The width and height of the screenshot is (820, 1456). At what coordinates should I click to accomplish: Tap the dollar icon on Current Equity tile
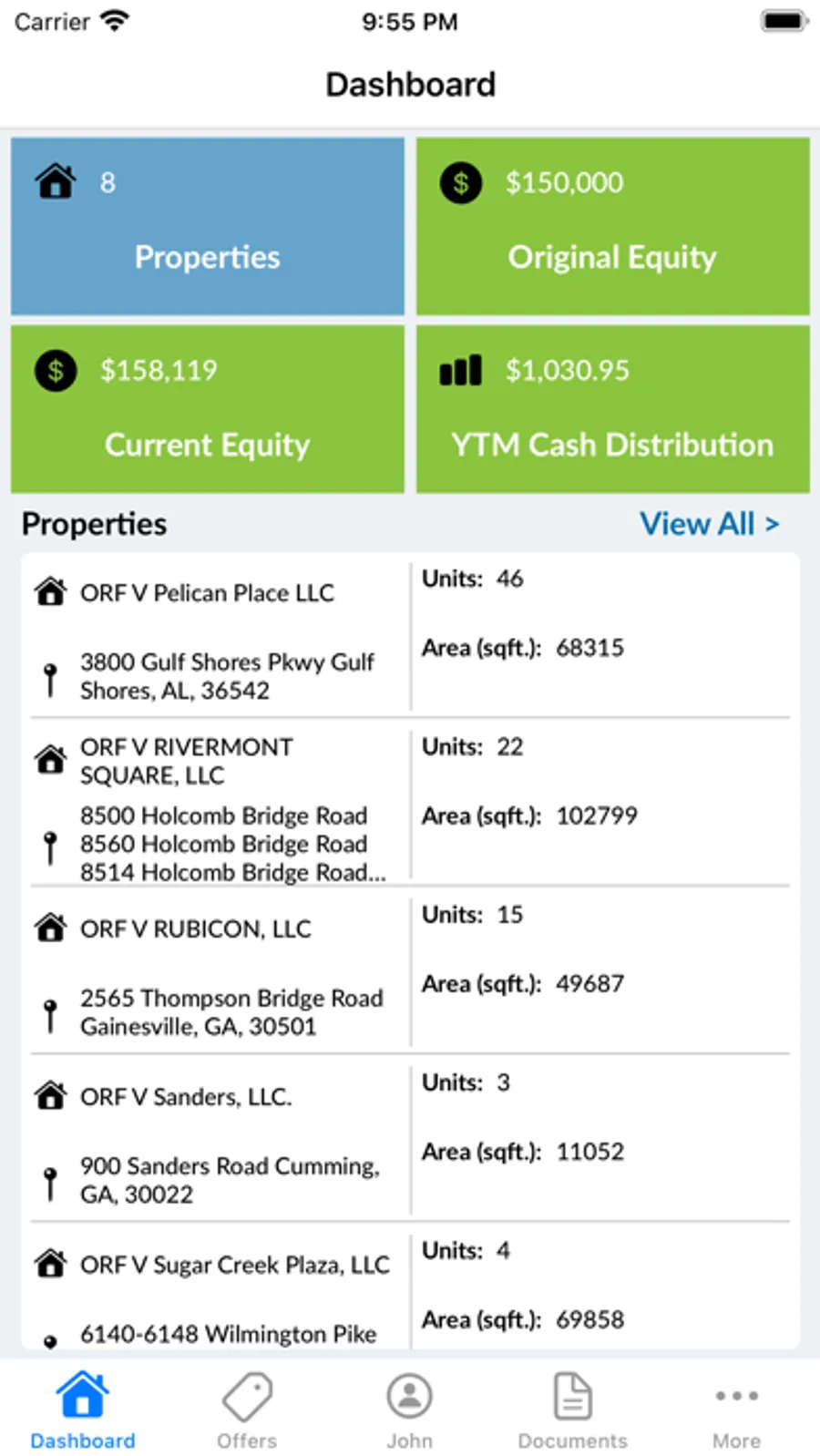(x=56, y=371)
